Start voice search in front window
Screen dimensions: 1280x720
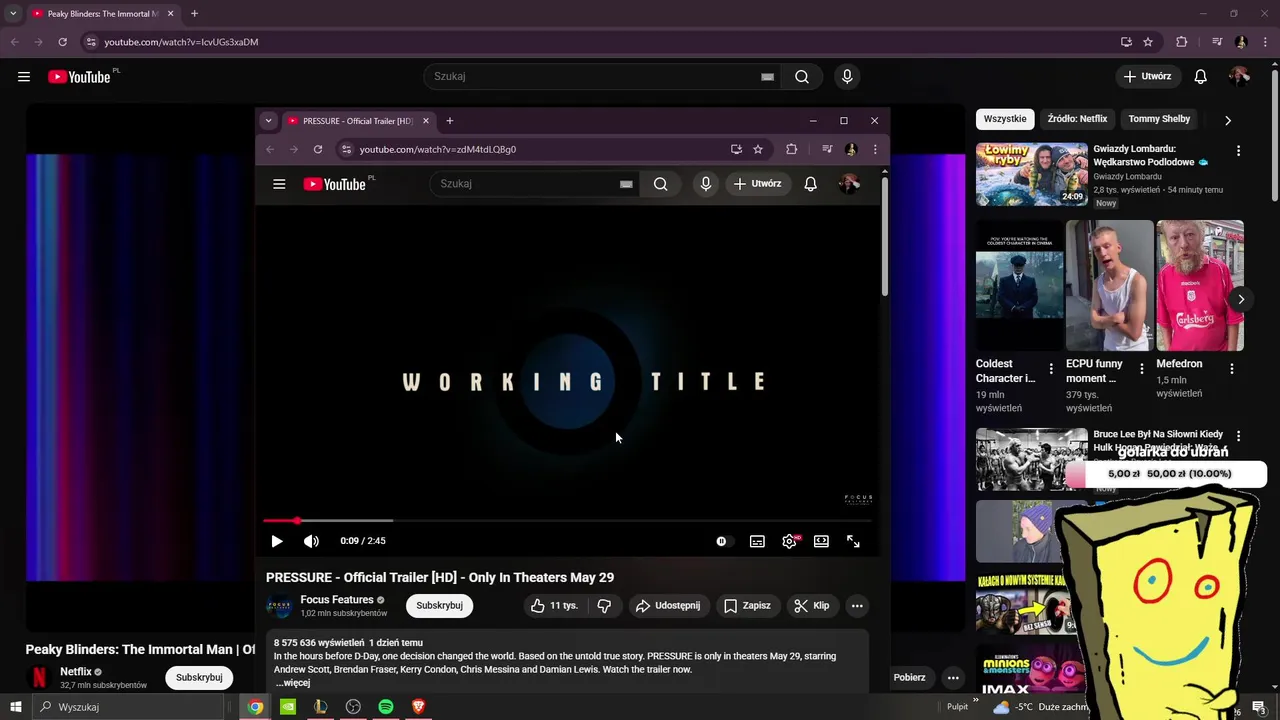[706, 184]
